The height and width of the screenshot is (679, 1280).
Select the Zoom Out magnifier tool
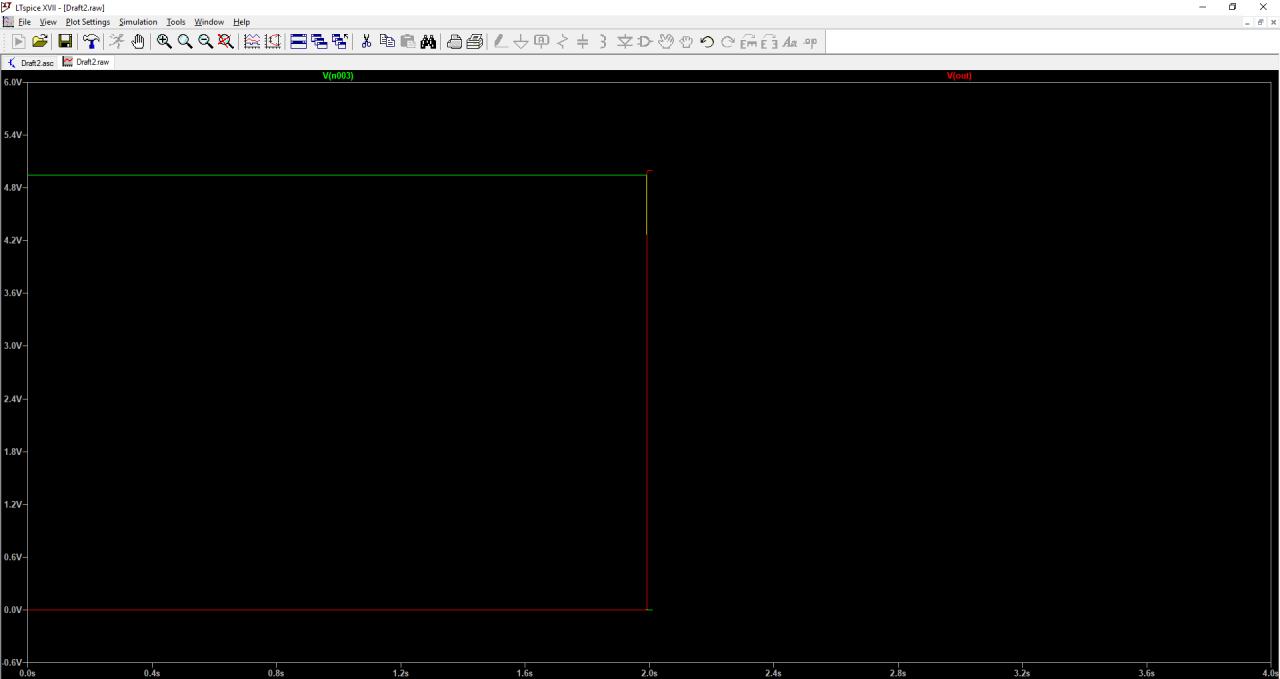coord(205,41)
